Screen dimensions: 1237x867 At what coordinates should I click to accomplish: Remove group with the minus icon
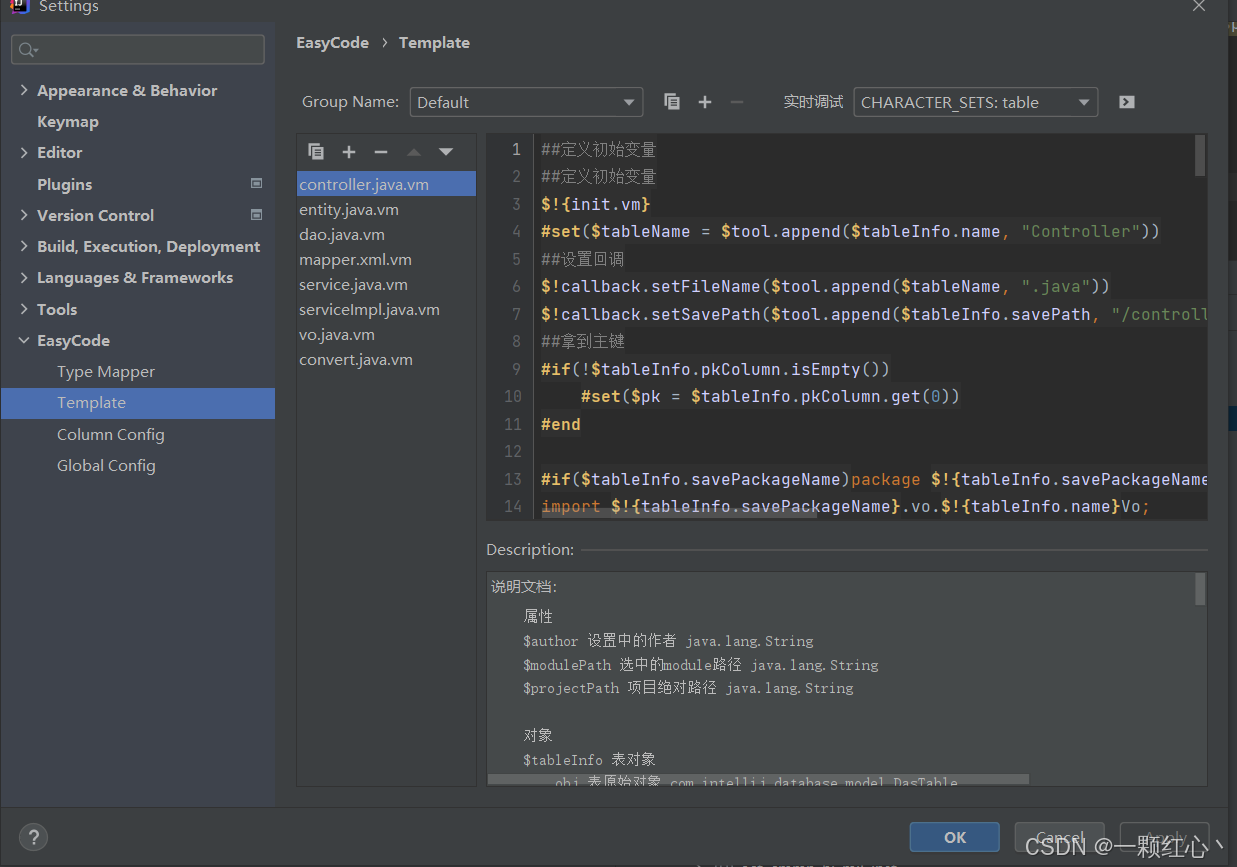[x=737, y=102]
